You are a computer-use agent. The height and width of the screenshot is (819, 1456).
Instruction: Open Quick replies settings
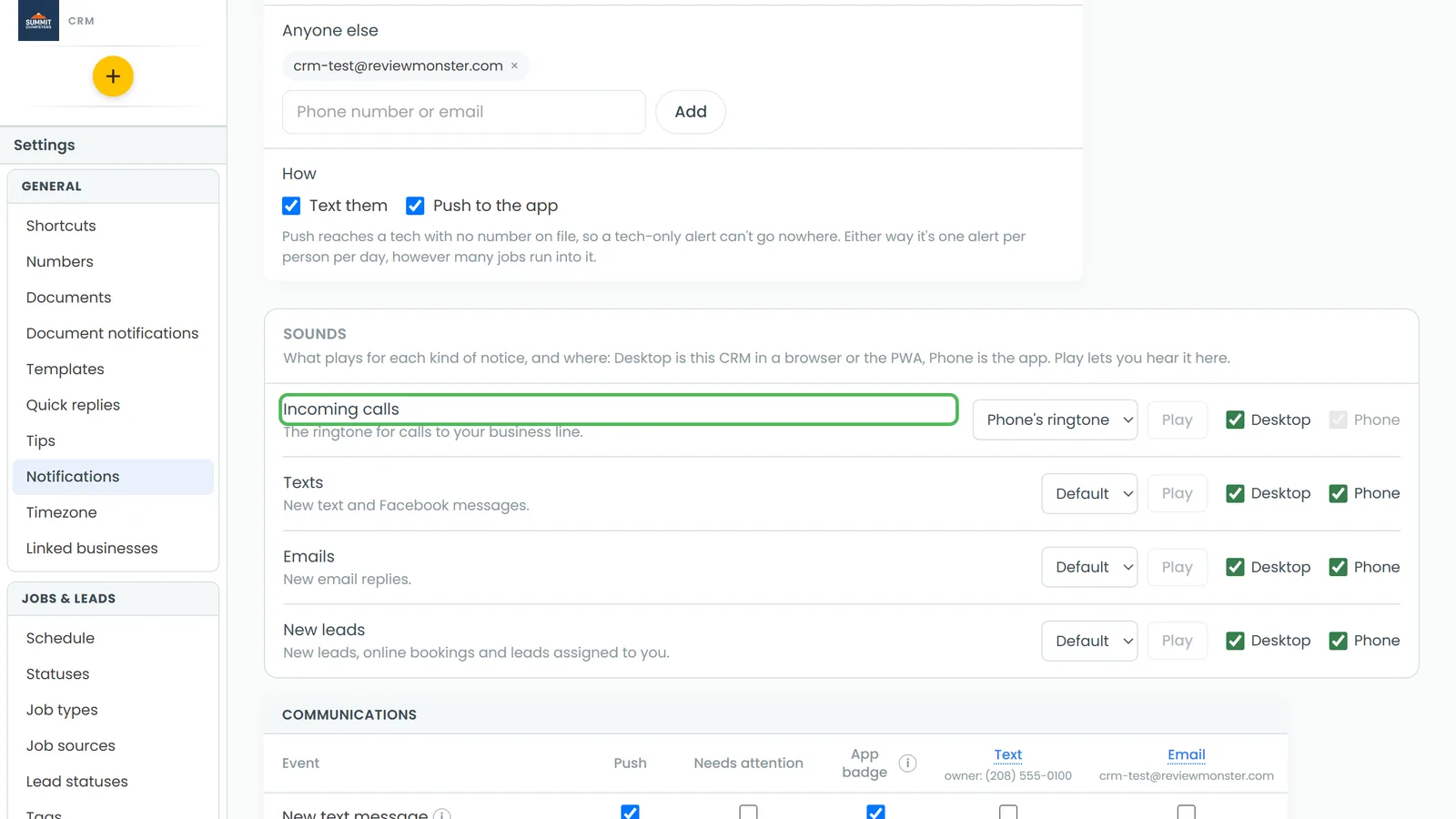tap(113, 405)
